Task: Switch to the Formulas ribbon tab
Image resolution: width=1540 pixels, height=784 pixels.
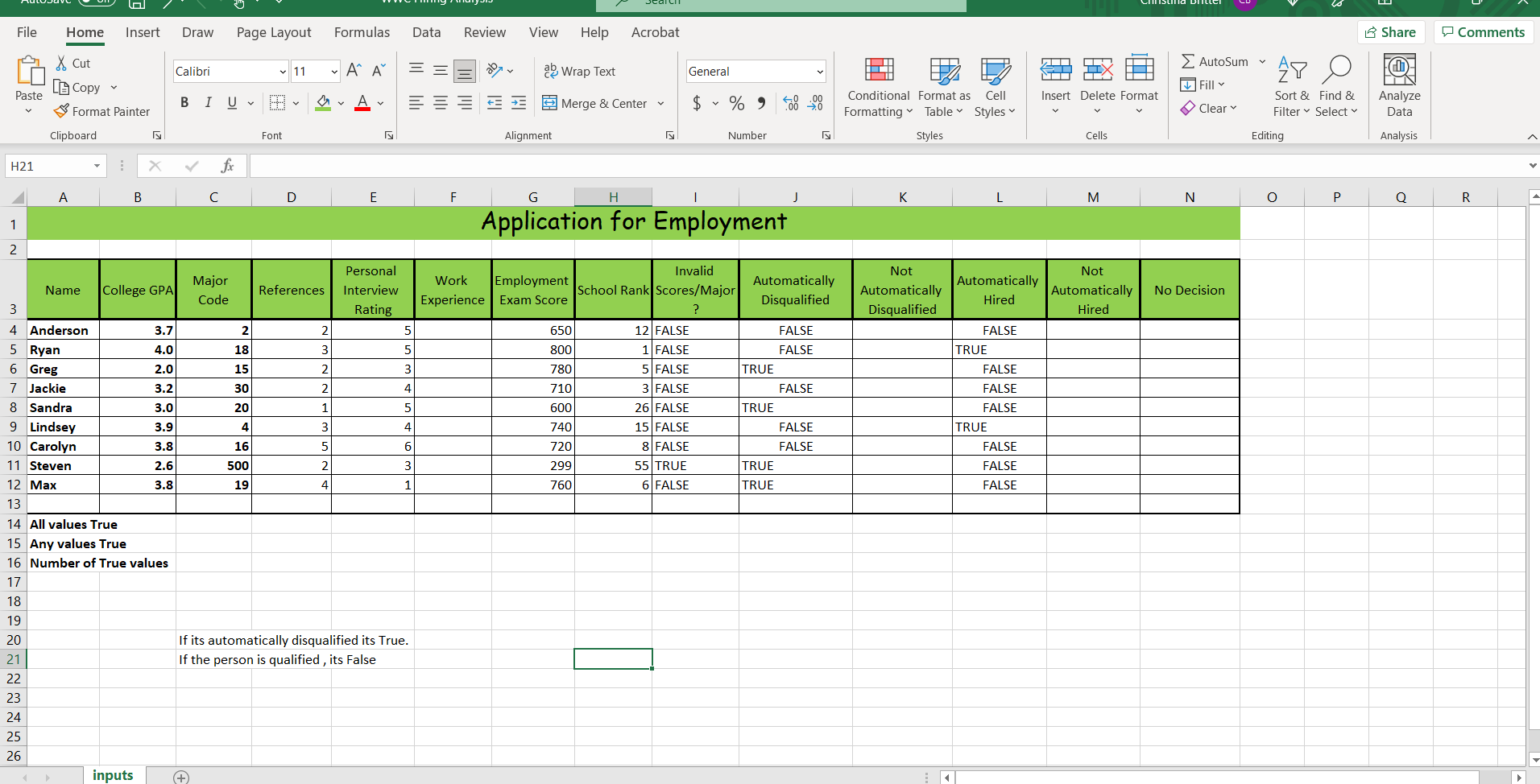Action: (x=362, y=32)
